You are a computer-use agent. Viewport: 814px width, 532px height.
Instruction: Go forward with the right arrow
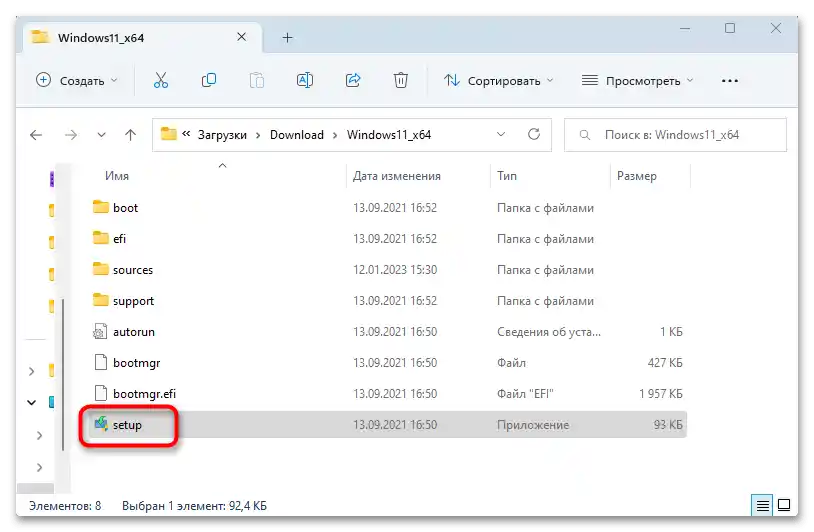(71, 135)
